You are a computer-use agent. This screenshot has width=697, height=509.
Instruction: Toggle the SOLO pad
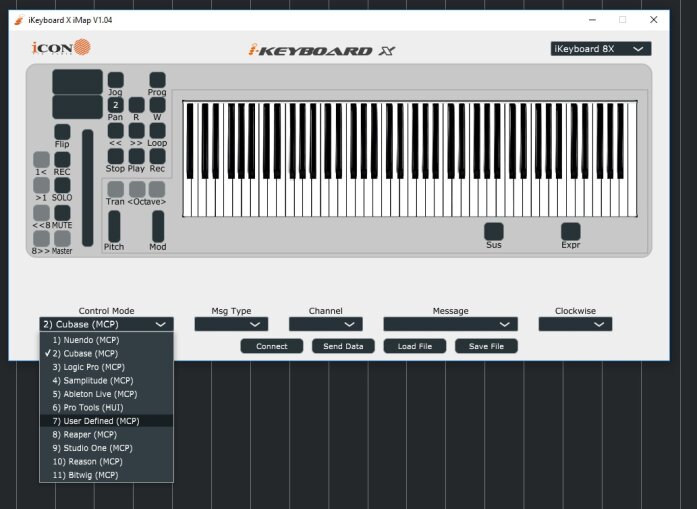[62, 185]
